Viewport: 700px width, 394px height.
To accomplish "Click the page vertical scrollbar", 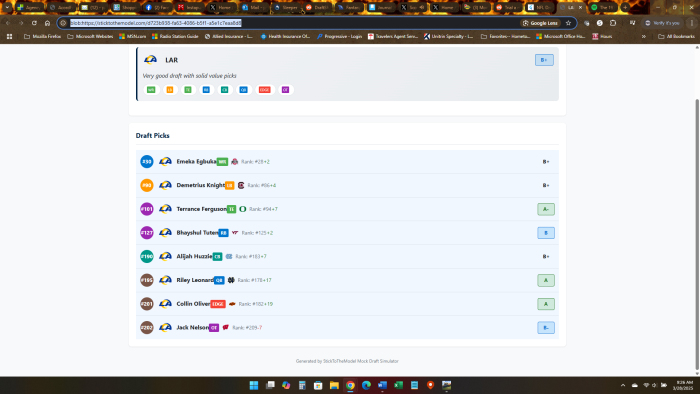I will (x=697, y=234).
